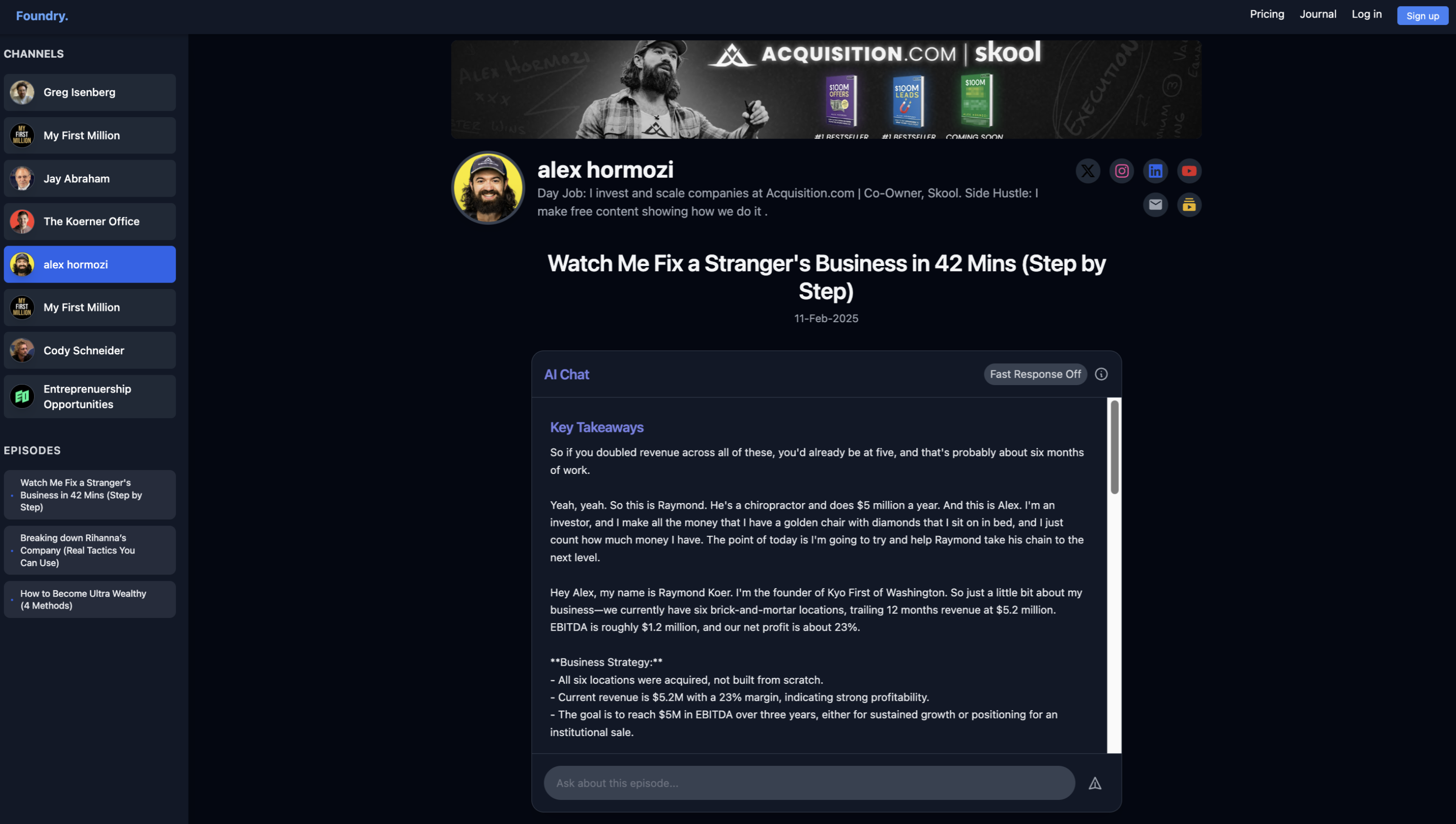Go to the Journal page
Screen dimensions: 1456x824
(x=1318, y=14)
